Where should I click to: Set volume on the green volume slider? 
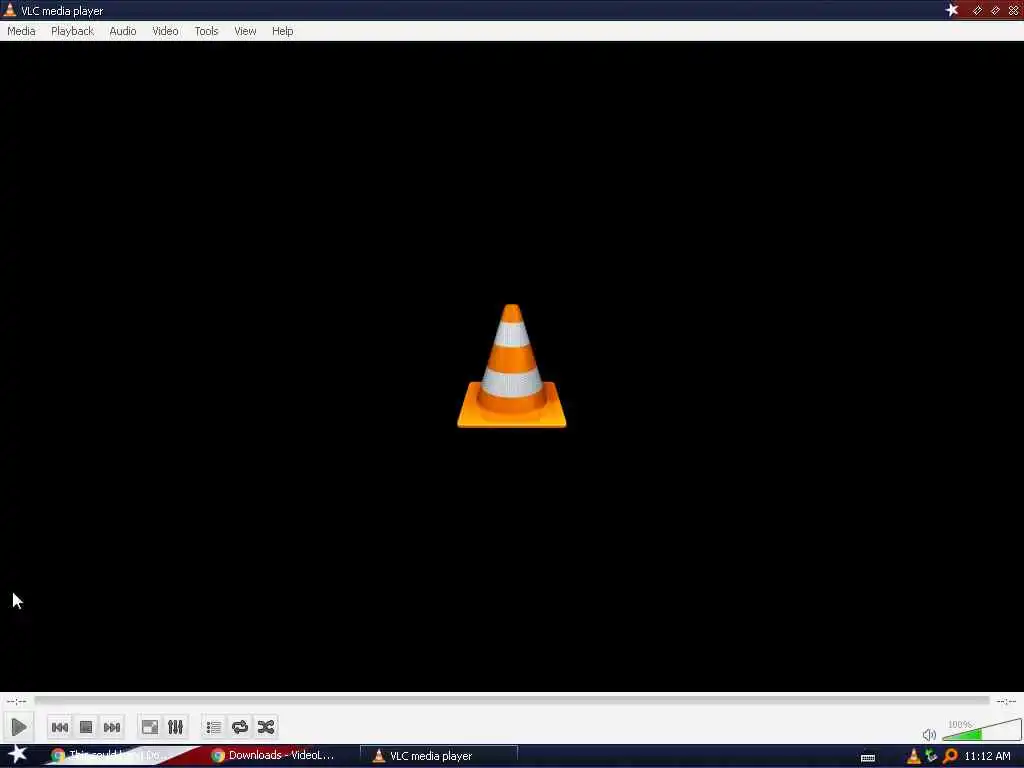click(x=982, y=730)
